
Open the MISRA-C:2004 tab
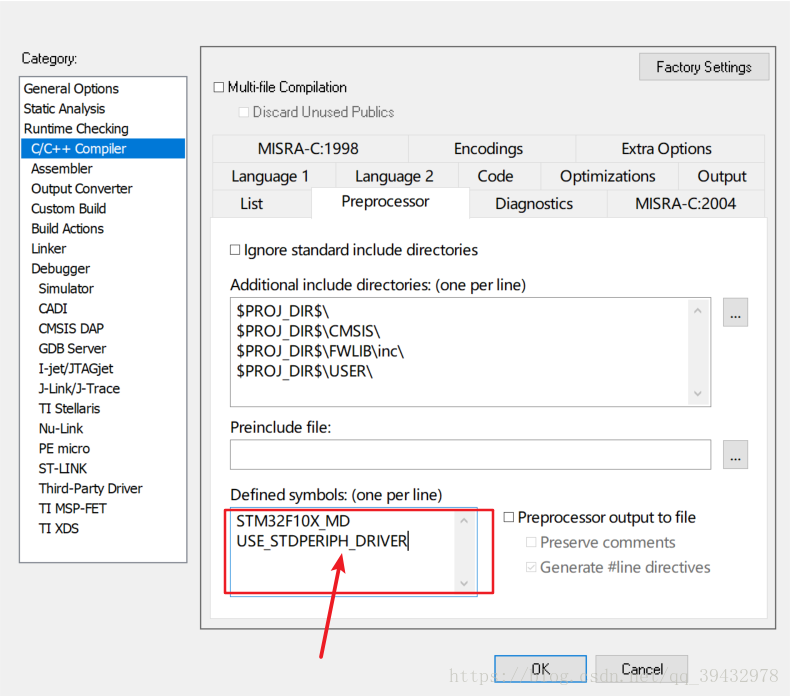tap(685, 204)
